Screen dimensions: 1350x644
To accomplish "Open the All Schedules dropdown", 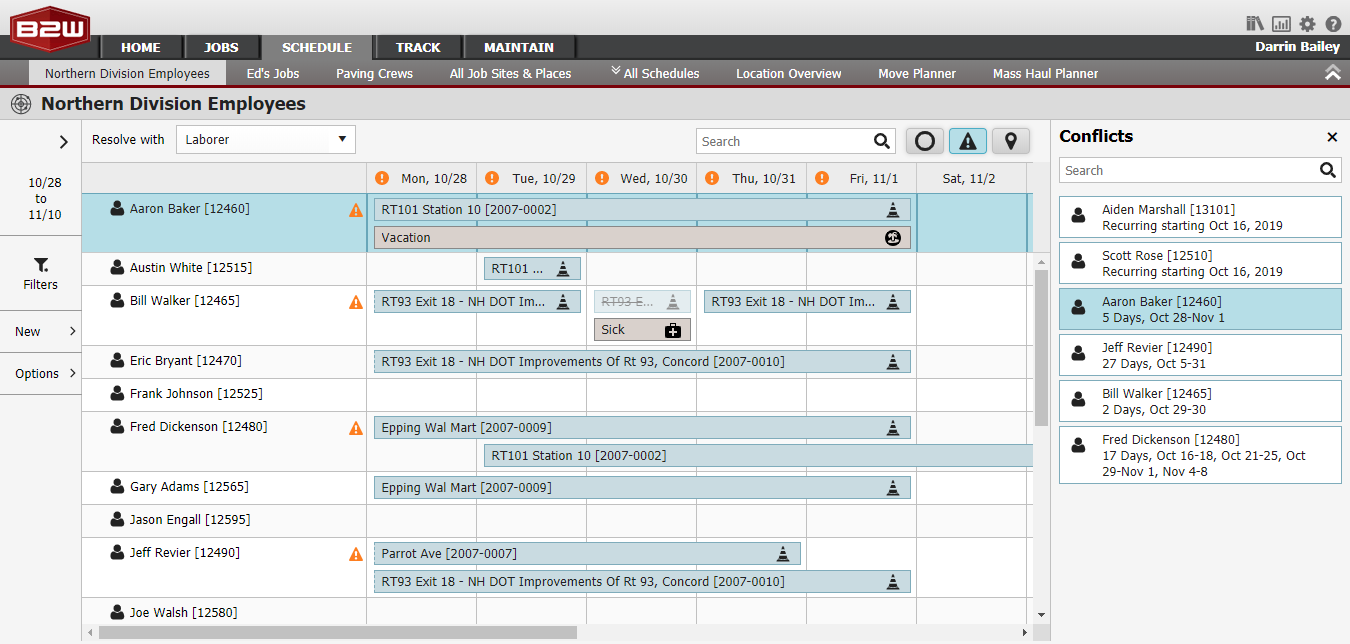I will click(655, 73).
